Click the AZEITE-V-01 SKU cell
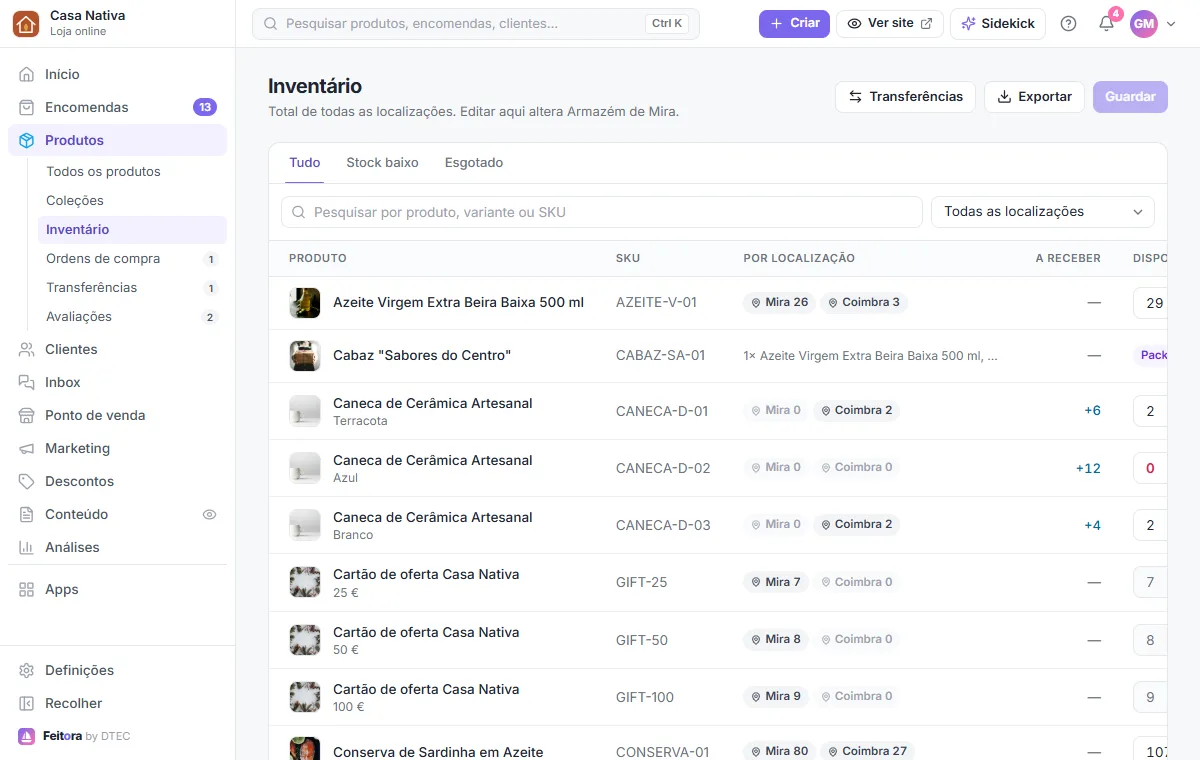Image resolution: width=1200 pixels, height=760 pixels. coord(656,302)
